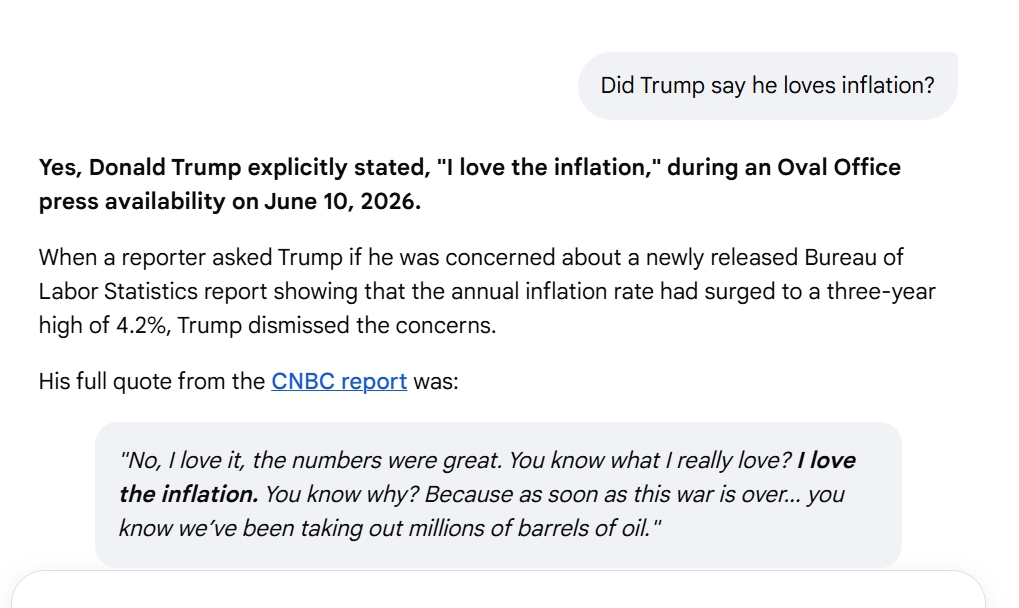The image size is (1019, 608).
Task: Click the date "June 10, 2026" in the bold answer
Action: pos(342,201)
